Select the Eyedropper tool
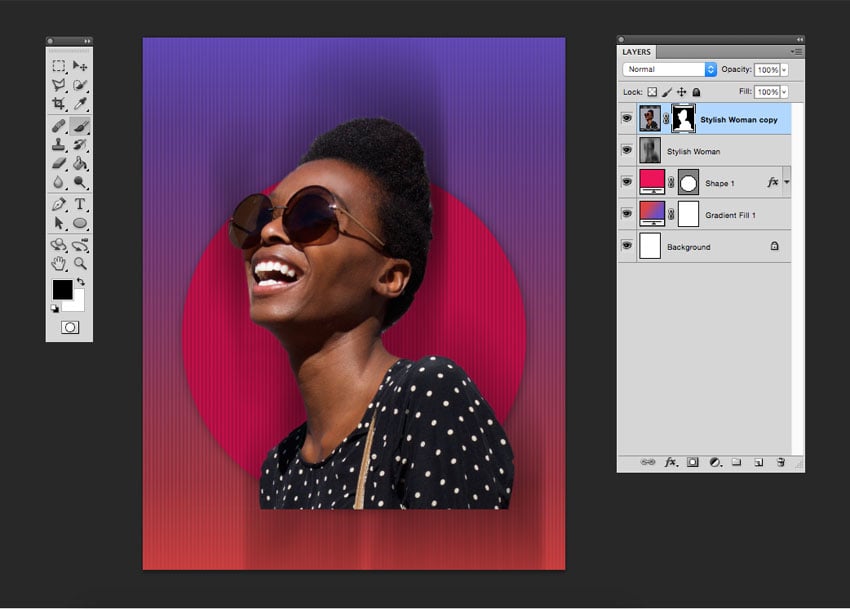The width and height of the screenshot is (850, 609). (x=80, y=103)
